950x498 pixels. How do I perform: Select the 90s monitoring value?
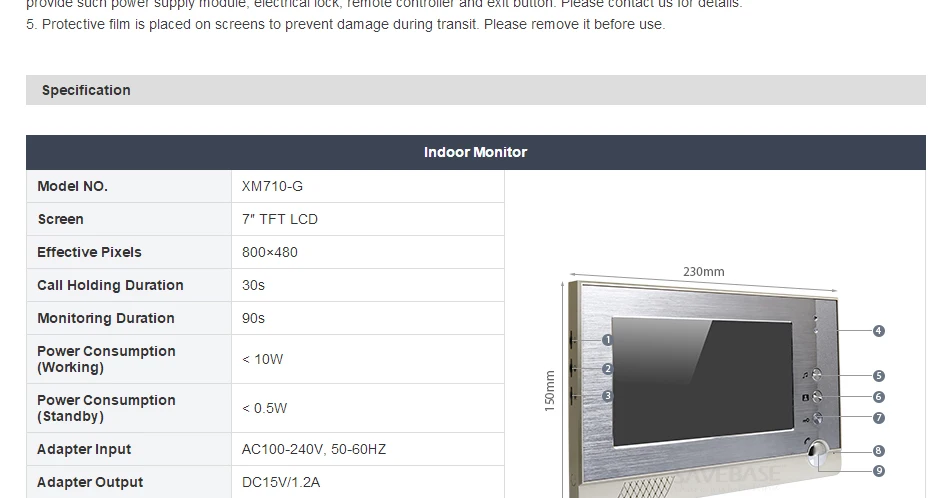[x=253, y=318]
